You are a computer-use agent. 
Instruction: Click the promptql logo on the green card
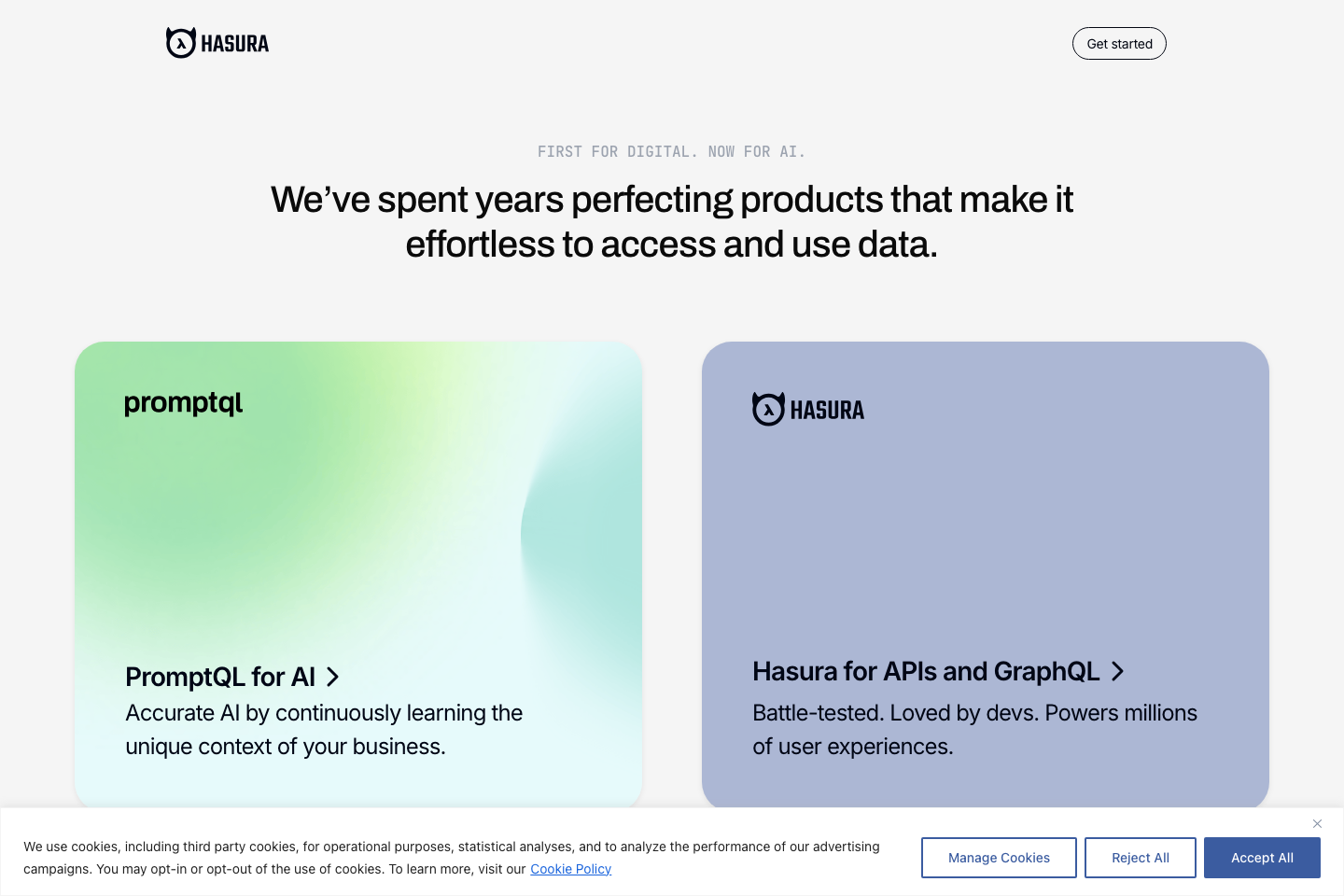pos(183,402)
